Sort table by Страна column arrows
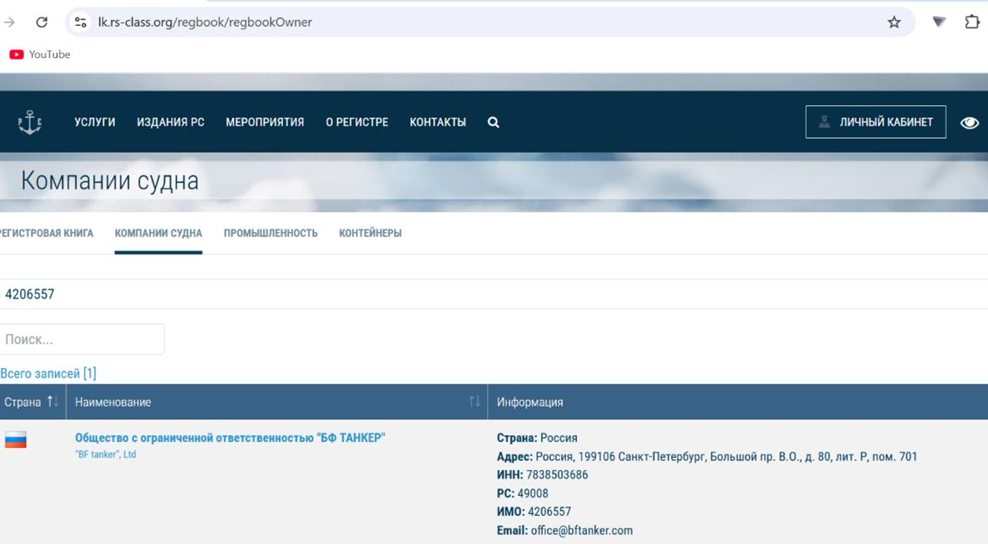 [53, 402]
